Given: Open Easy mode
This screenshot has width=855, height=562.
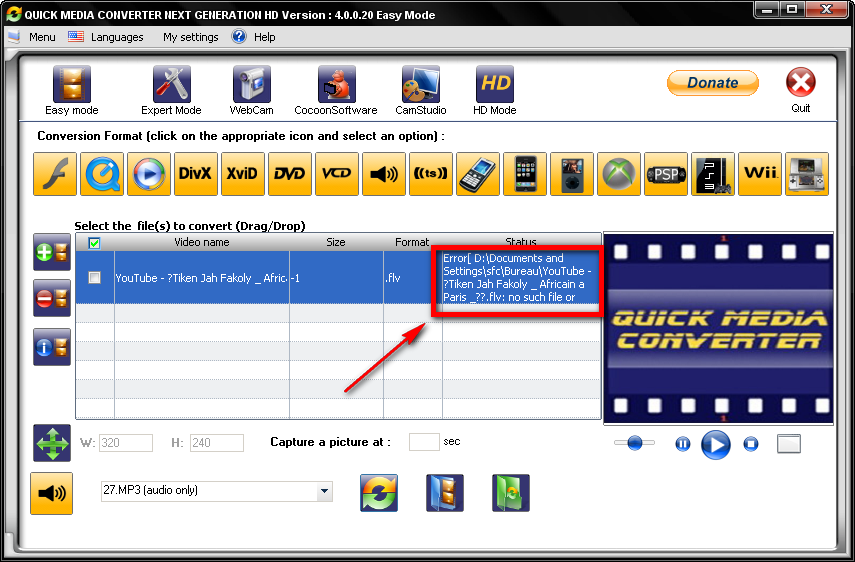Looking at the screenshot, I should [71, 90].
